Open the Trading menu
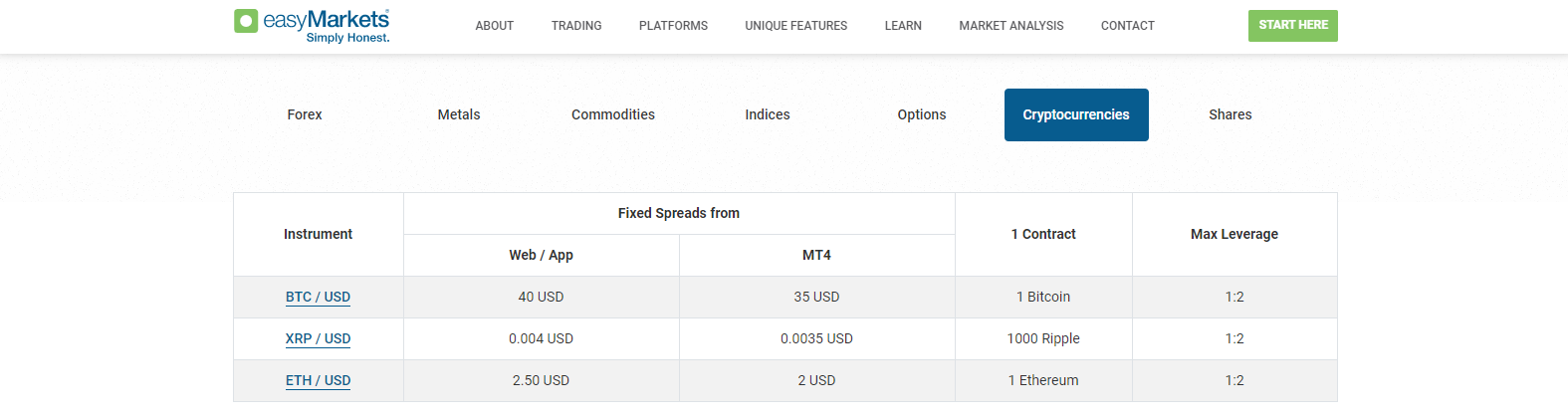The height and width of the screenshot is (418, 1568). pos(576,26)
